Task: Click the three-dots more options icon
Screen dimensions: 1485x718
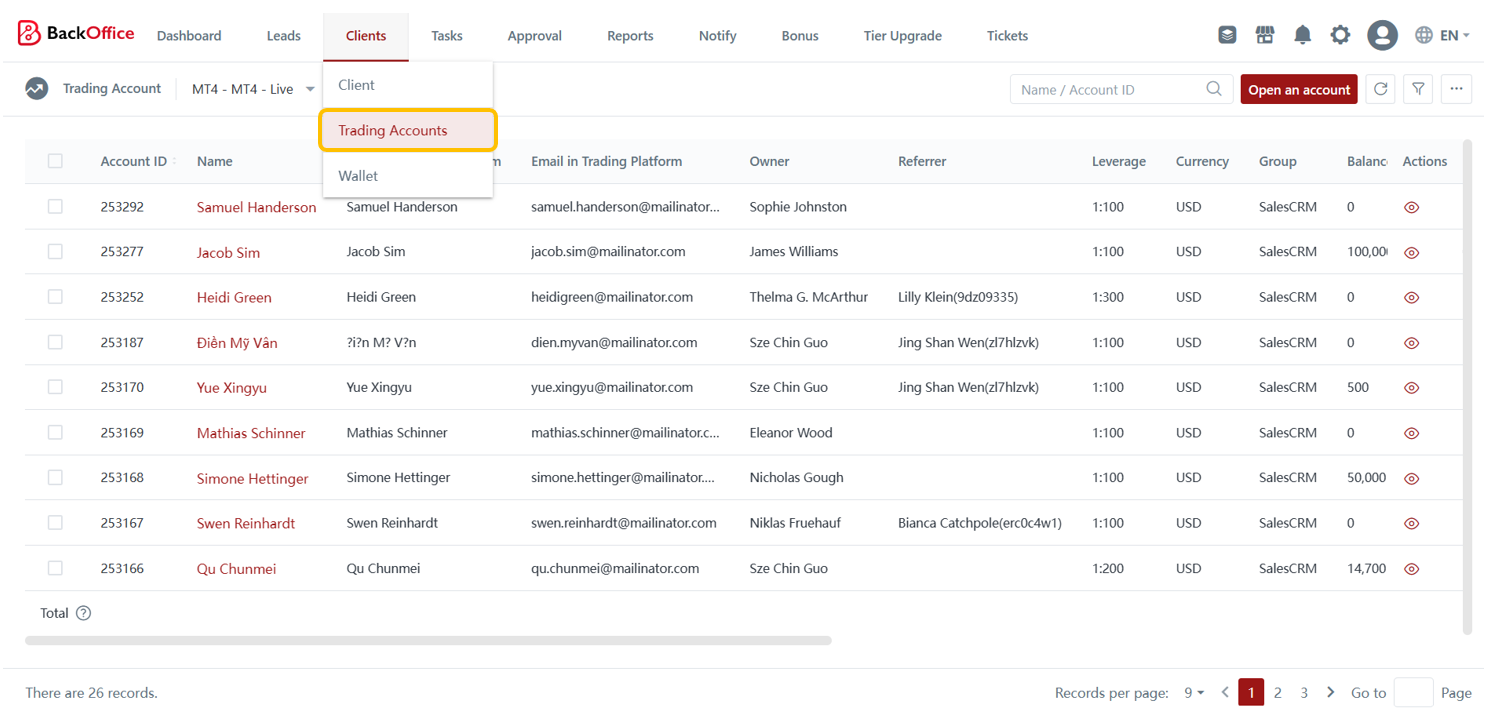Action: coord(1456,89)
